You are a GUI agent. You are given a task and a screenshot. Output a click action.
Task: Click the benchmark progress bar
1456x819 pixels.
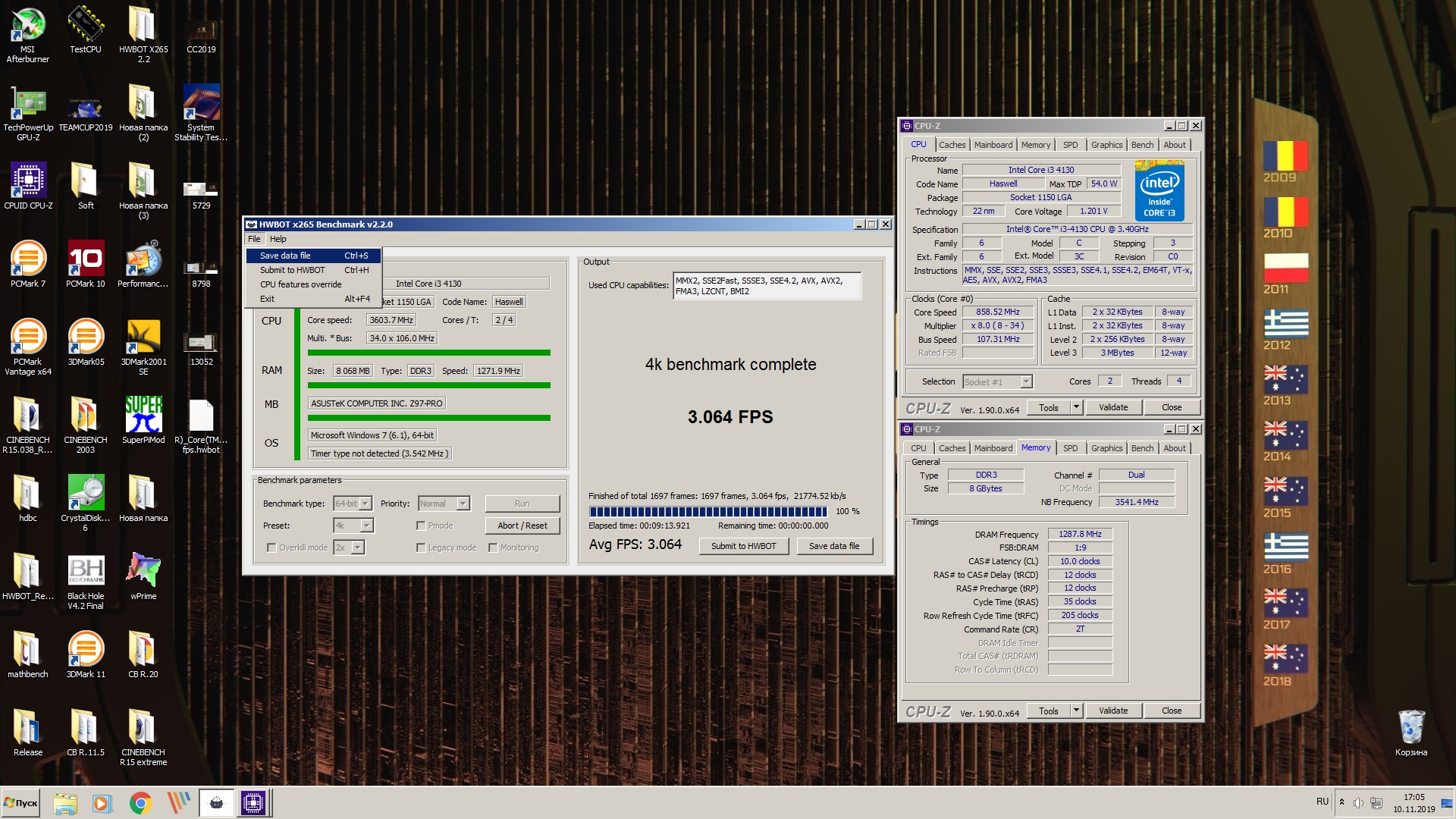click(708, 512)
